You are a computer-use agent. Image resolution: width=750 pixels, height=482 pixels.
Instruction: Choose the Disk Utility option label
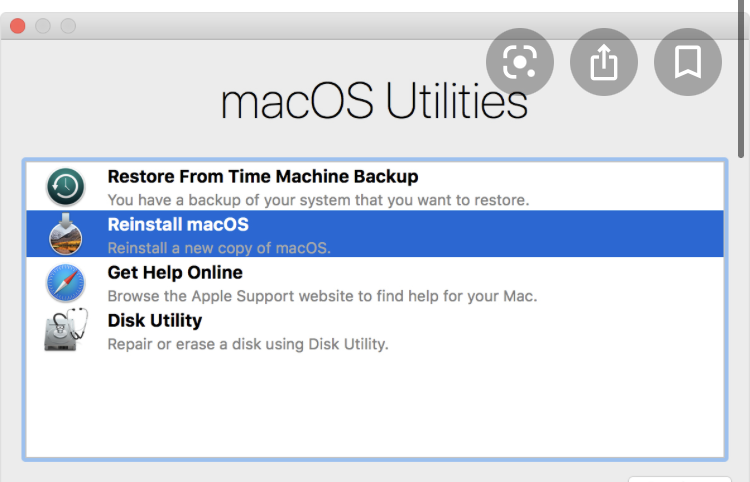tap(155, 320)
